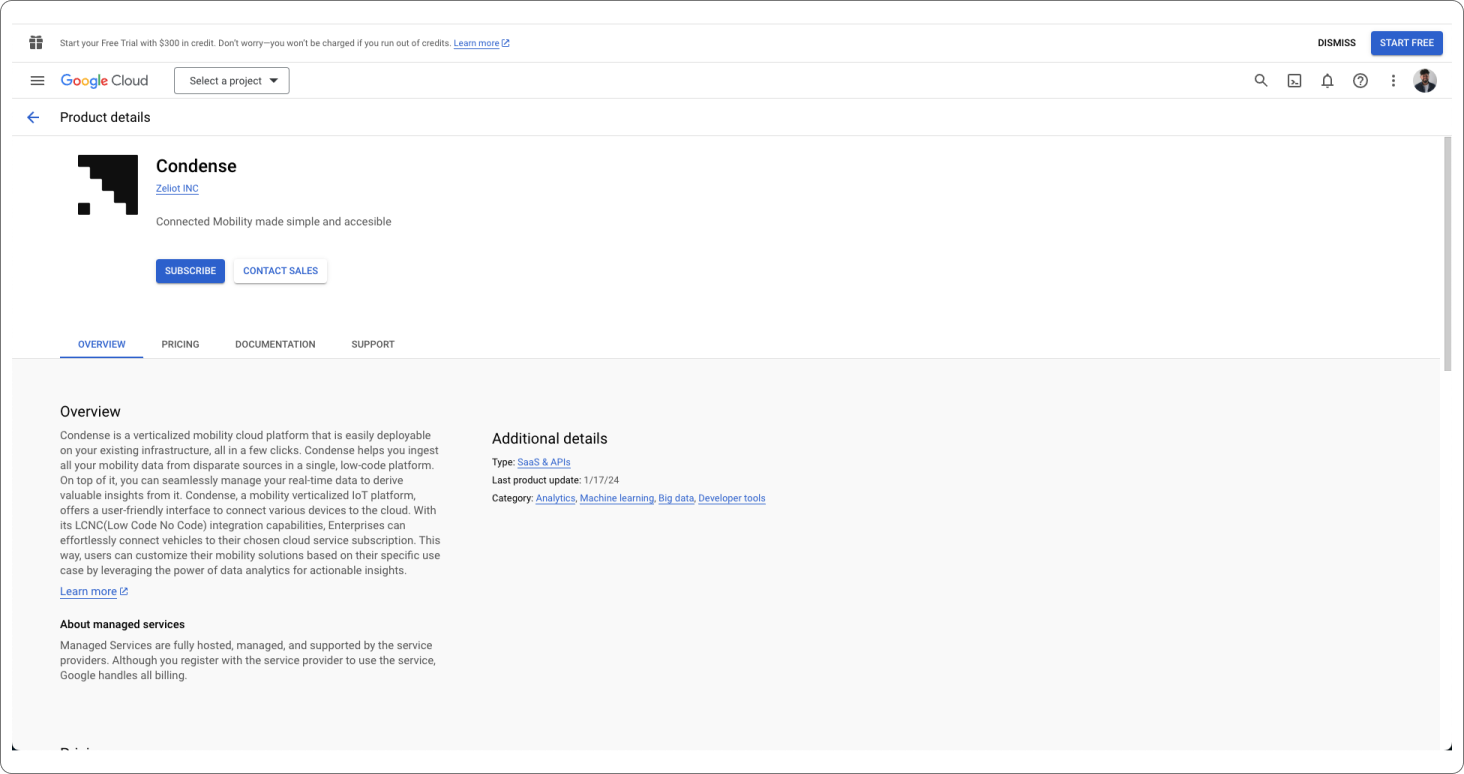The height and width of the screenshot is (774, 1464).
Task: Dismiss the free trial banner
Action: (x=1336, y=43)
